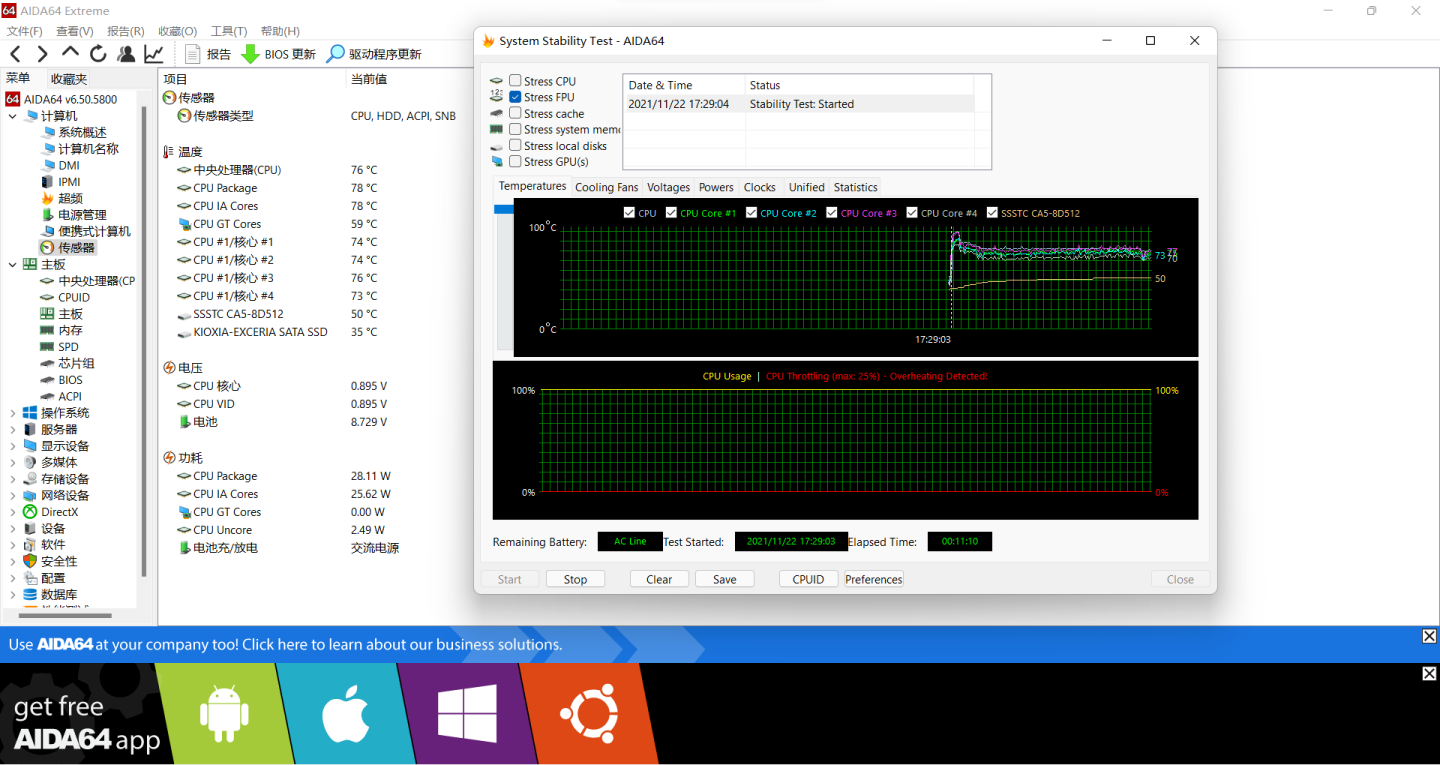
Task: Expand the 显示设备 tree node
Action: [13, 446]
